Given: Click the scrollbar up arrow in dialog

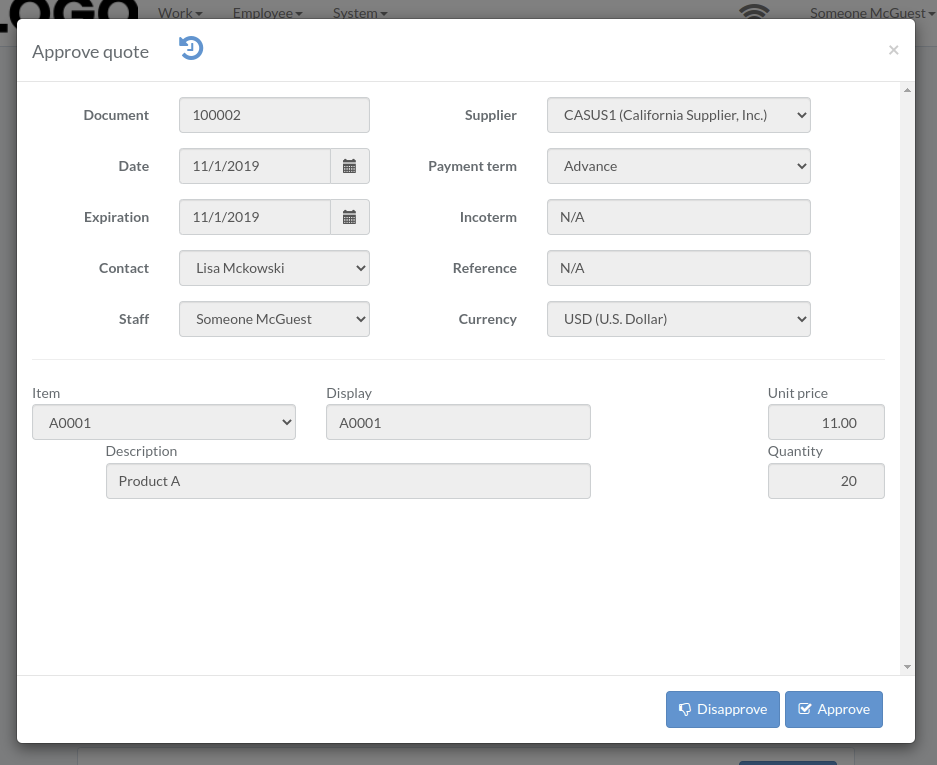Looking at the screenshot, I should point(907,90).
